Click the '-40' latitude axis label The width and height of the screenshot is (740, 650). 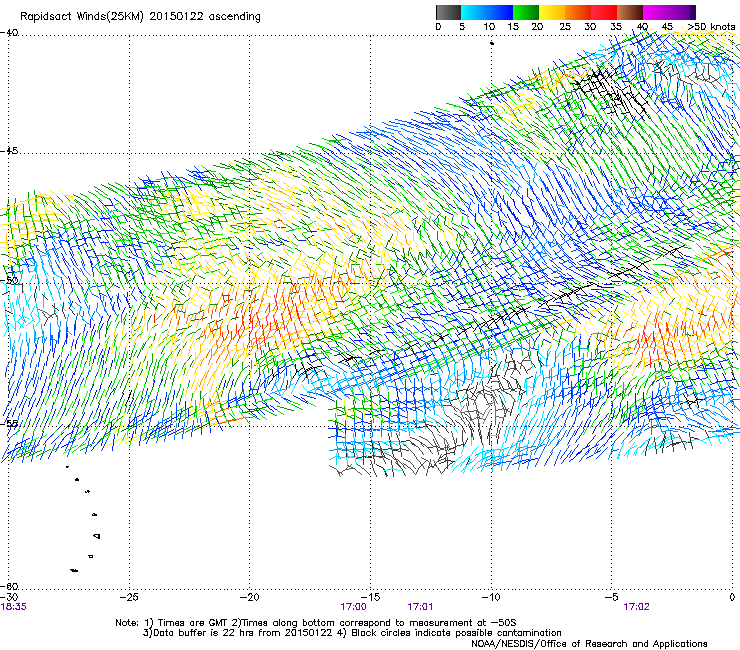pyautogui.click(x=9, y=33)
